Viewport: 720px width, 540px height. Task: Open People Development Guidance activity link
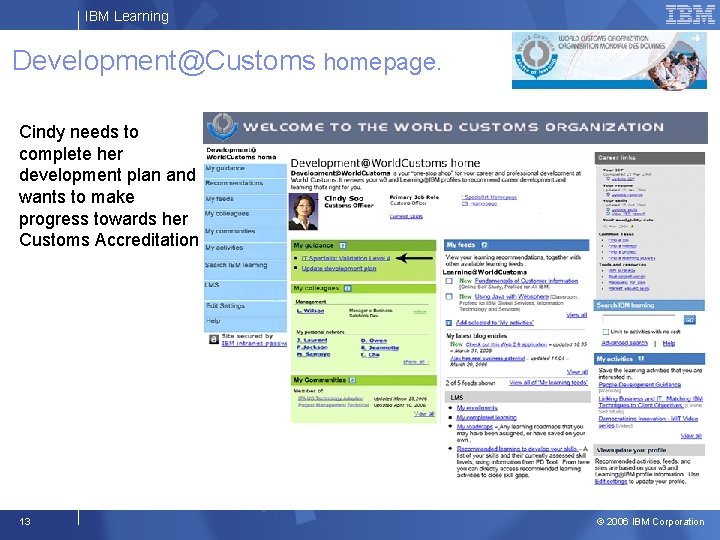point(640,385)
